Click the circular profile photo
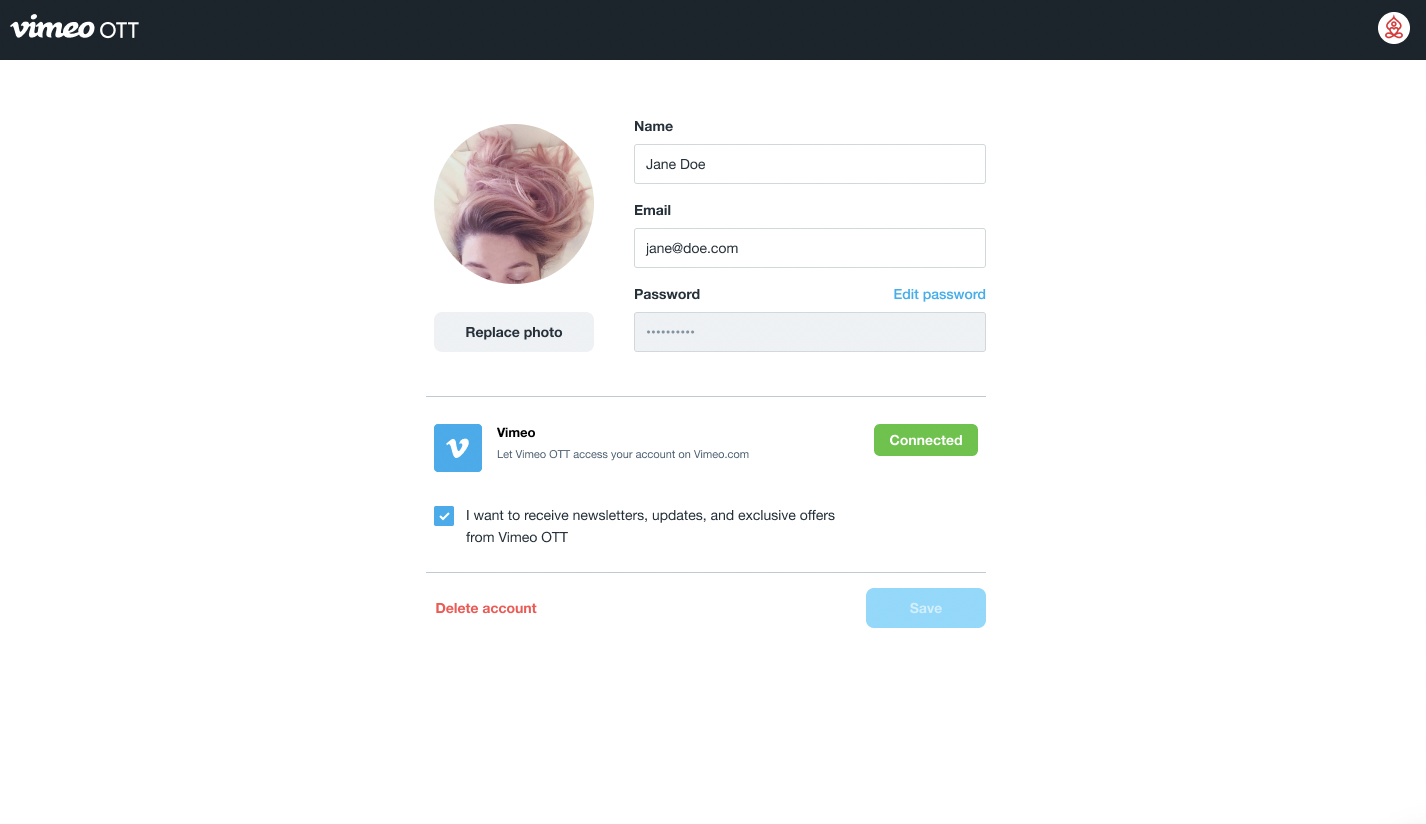Image resolution: width=1426 pixels, height=824 pixels. [514, 204]
